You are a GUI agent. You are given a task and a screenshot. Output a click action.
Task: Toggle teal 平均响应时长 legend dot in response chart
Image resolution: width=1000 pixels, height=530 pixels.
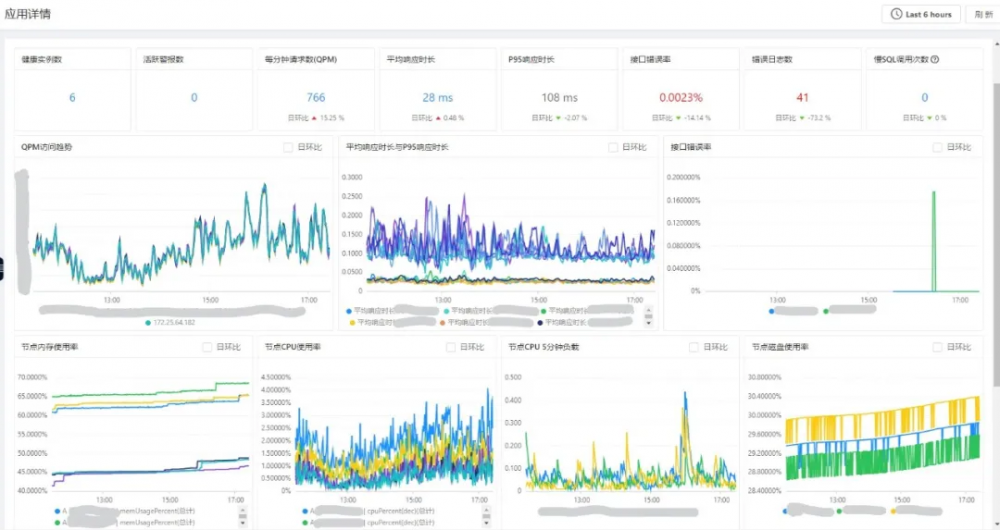[446, 311]
